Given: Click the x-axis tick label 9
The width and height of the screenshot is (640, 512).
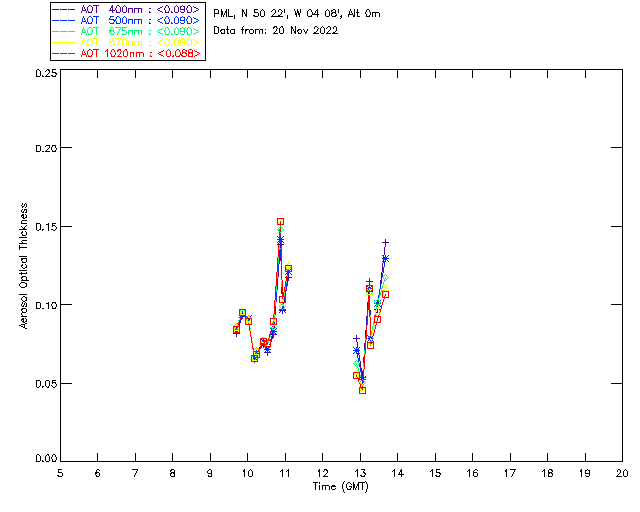Looking at the screenshot, I should click(x=210, y=473).
